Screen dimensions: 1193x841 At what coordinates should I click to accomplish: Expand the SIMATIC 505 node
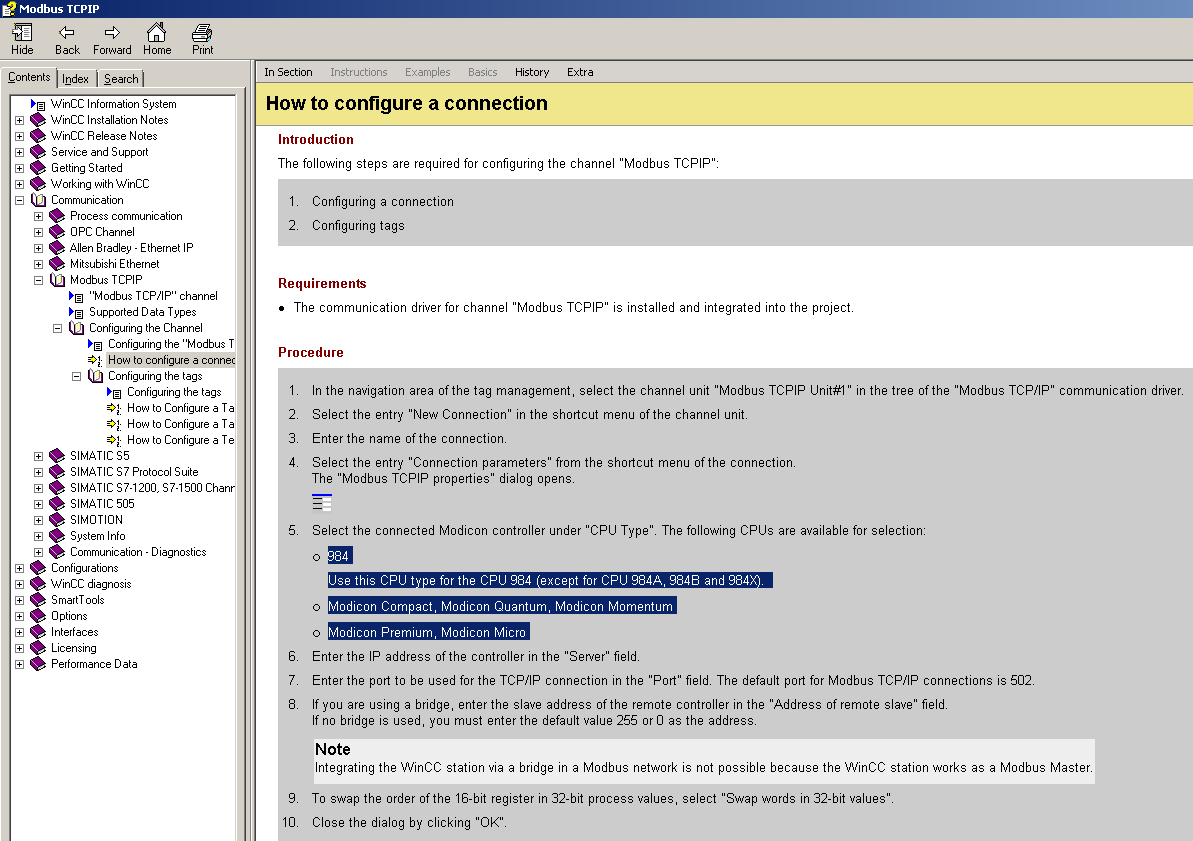[38, 504]
